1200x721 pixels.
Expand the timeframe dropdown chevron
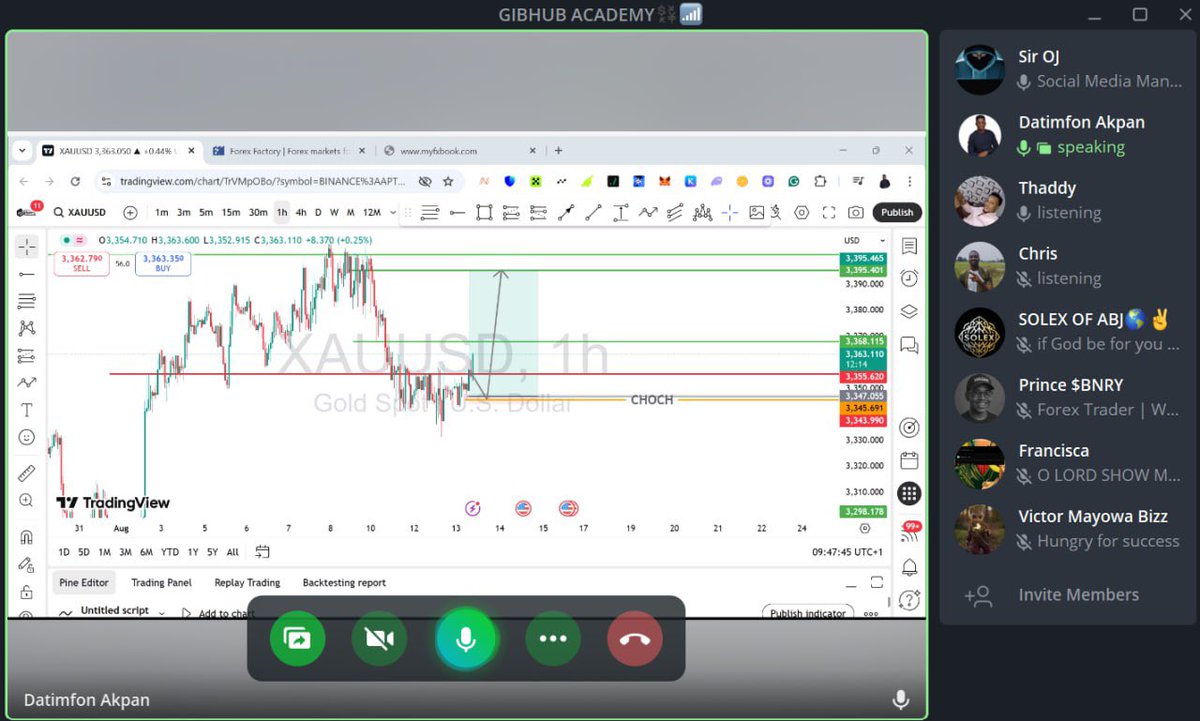click(x=393, y=212)
